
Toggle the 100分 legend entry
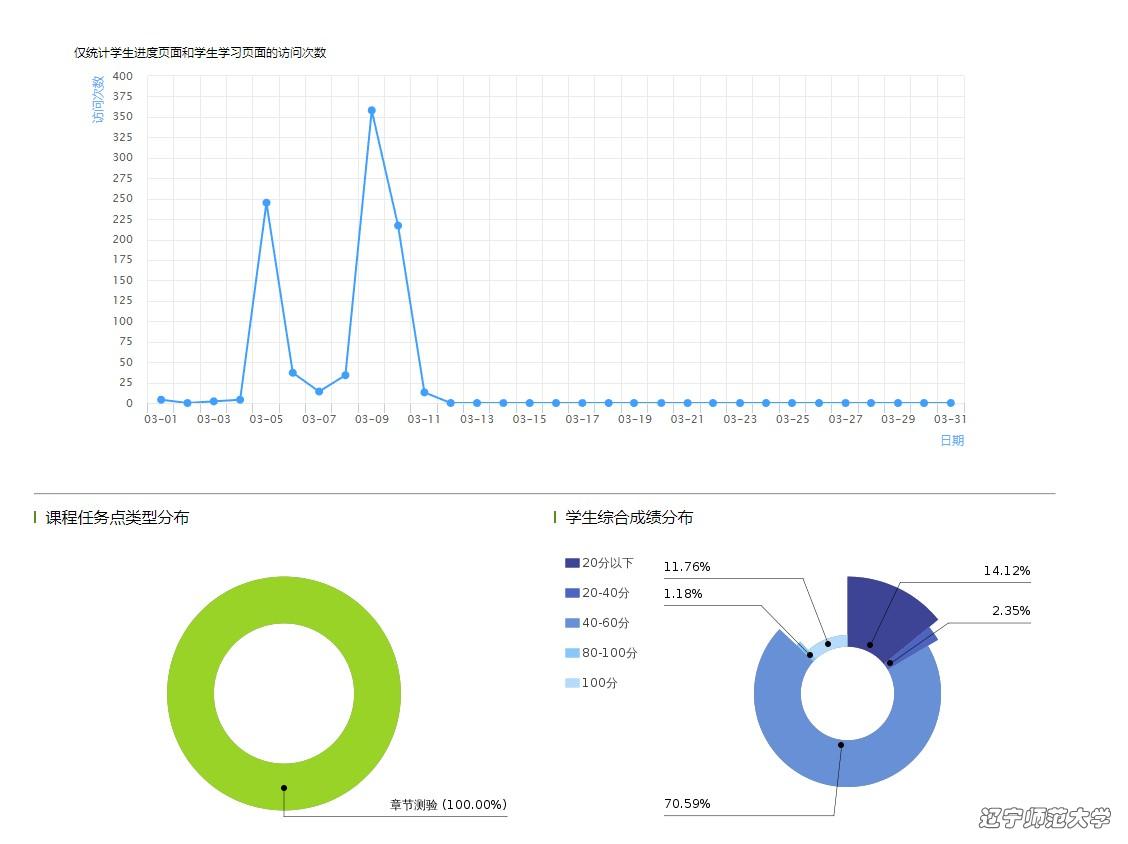click(x=590, y=683)
